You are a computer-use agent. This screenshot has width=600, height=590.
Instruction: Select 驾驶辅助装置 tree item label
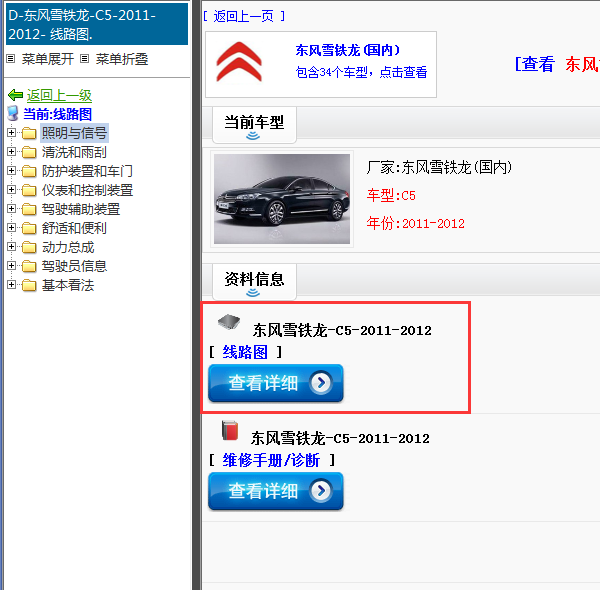tap(81, 209)
